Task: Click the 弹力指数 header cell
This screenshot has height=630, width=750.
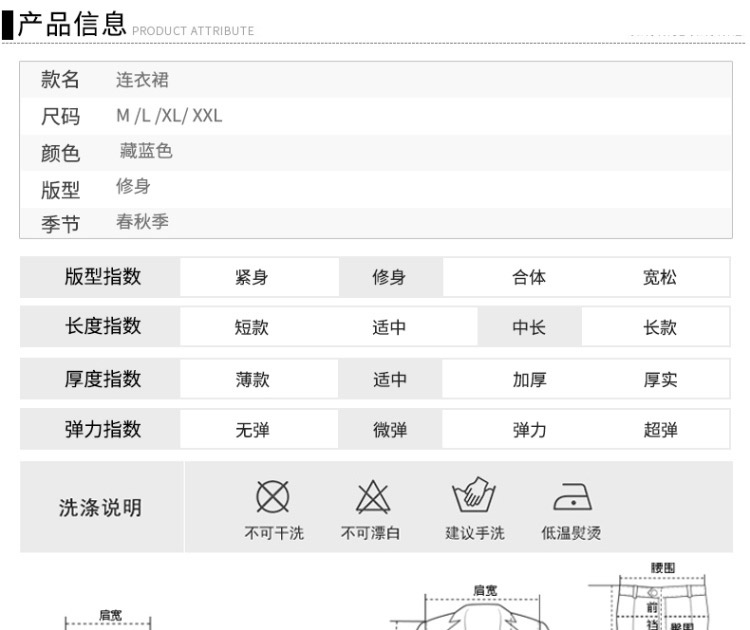Action: pos(100,429)
